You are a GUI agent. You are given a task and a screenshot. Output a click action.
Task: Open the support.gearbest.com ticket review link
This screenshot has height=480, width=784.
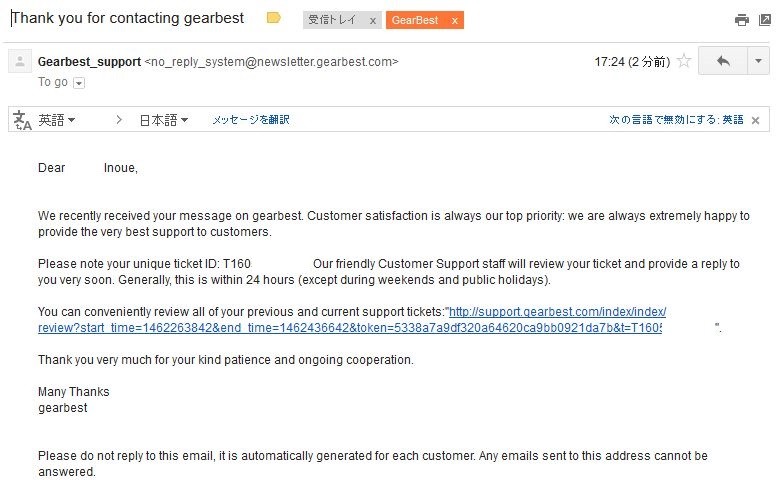(352, 320)
